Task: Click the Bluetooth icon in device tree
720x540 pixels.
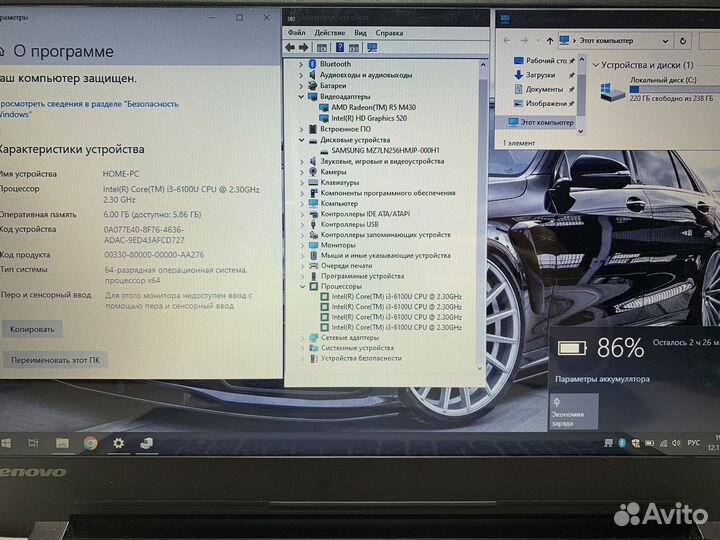Action: (313, 64)
